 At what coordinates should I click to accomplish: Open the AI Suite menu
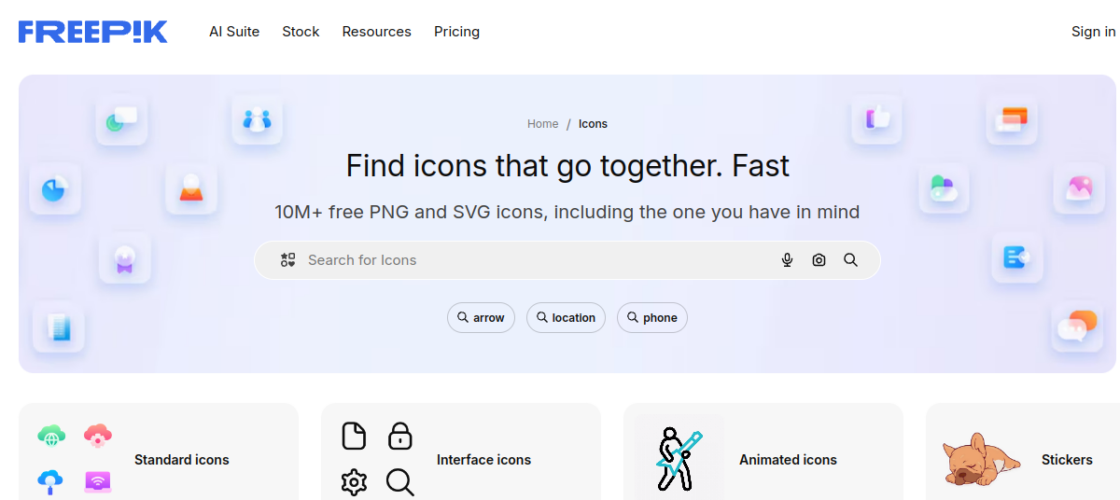(x=234, y=32)
